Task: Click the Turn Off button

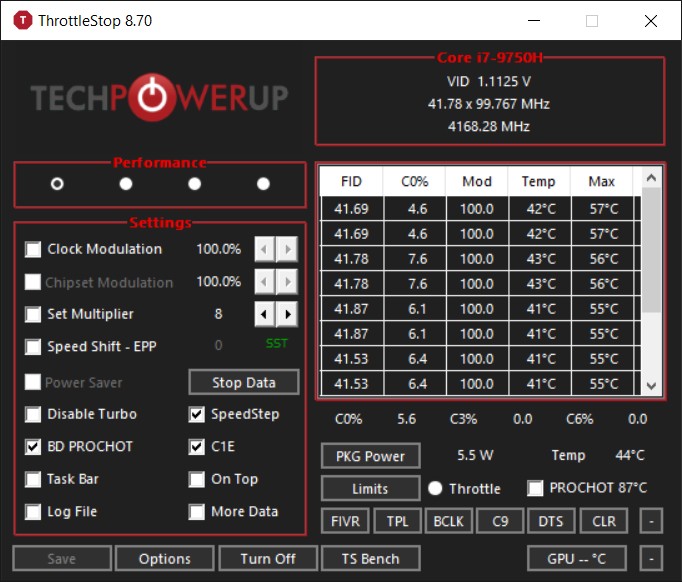Action: 268,558
